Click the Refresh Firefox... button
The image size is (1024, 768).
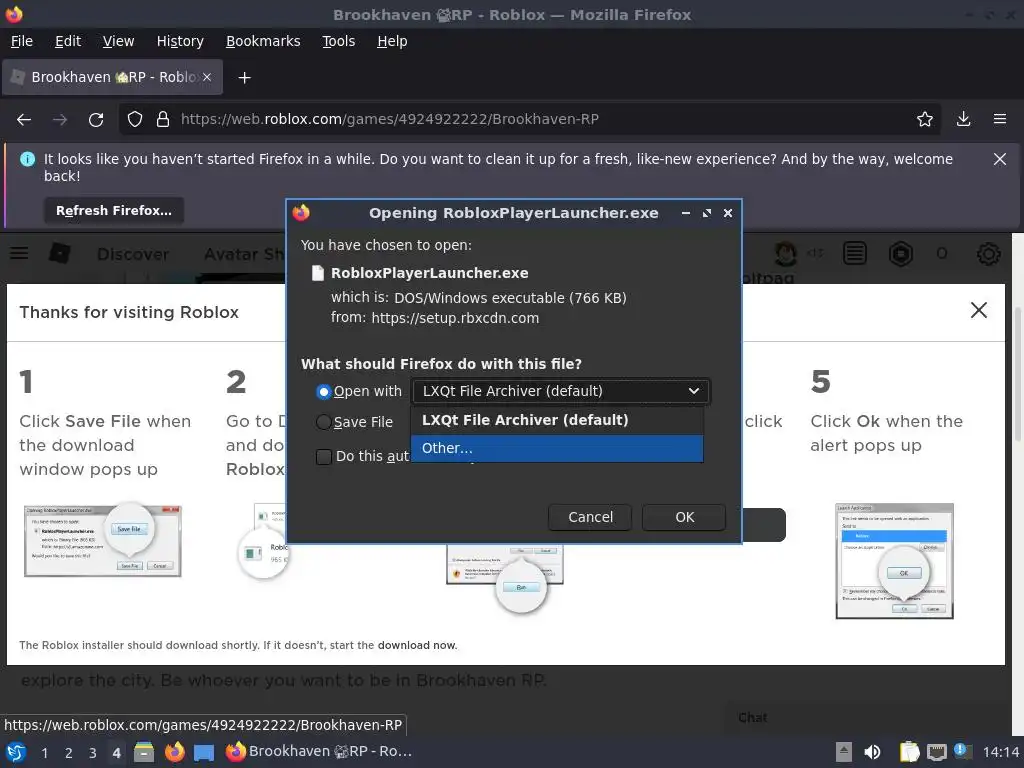pos(114,210)
